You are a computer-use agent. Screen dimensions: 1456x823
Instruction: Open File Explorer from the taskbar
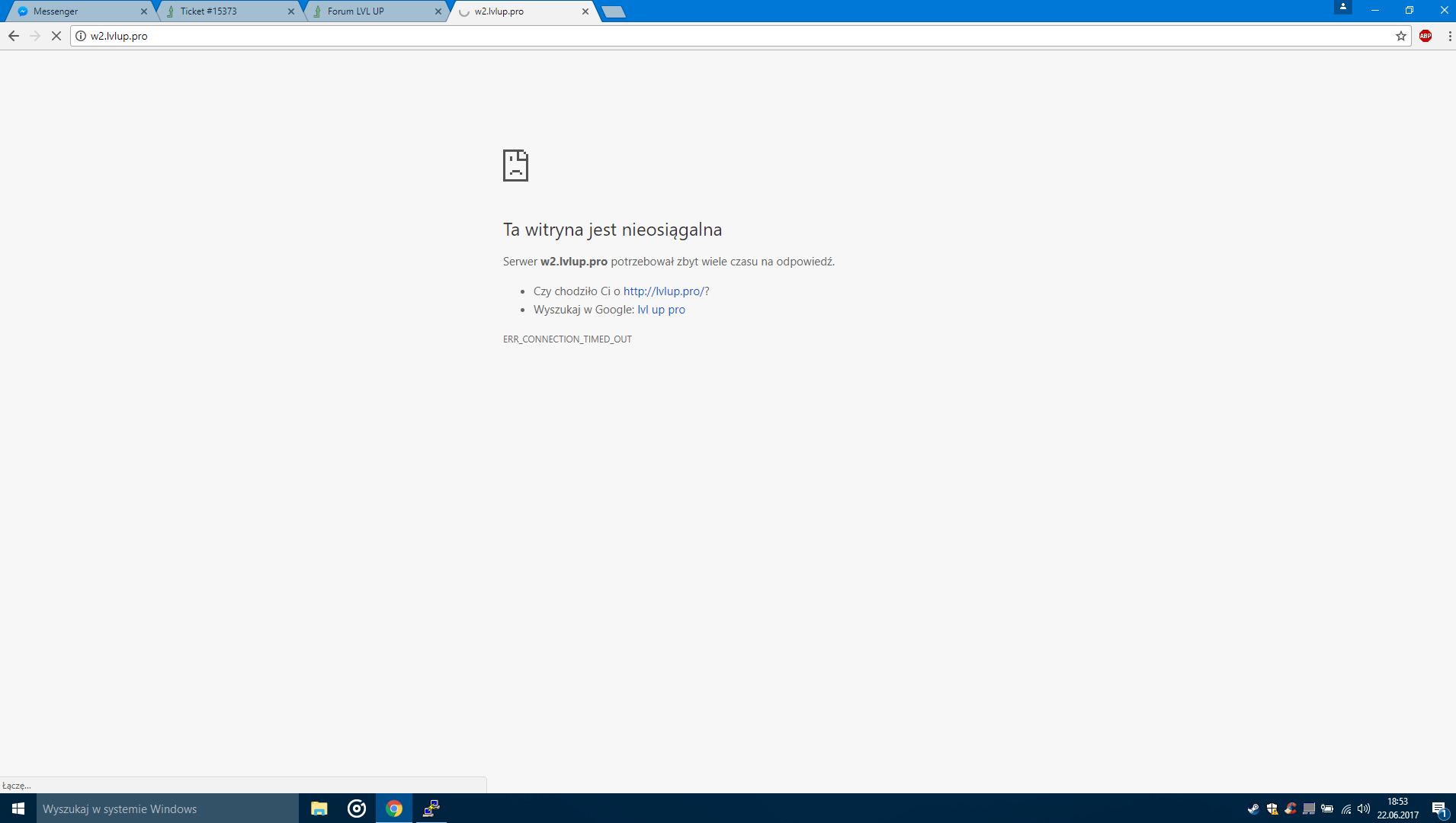click(319, 809)
